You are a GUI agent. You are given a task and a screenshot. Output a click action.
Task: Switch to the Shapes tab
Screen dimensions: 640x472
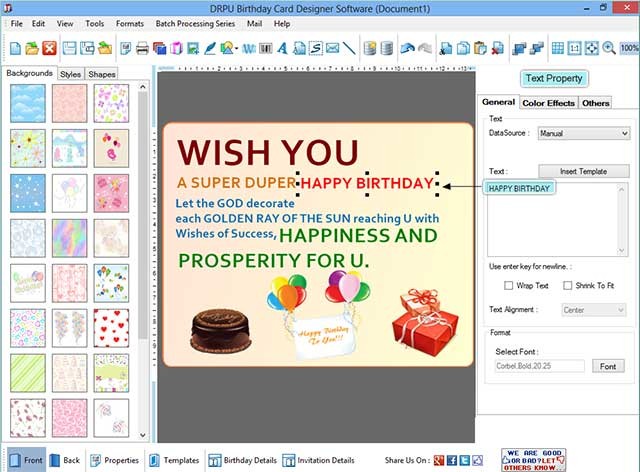click(x=101, y=74)
